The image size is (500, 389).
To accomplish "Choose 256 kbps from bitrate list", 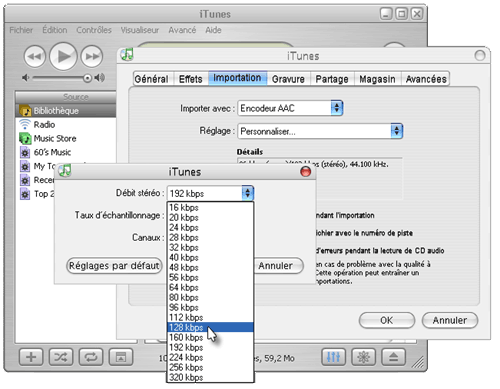I will pos(210,367).
